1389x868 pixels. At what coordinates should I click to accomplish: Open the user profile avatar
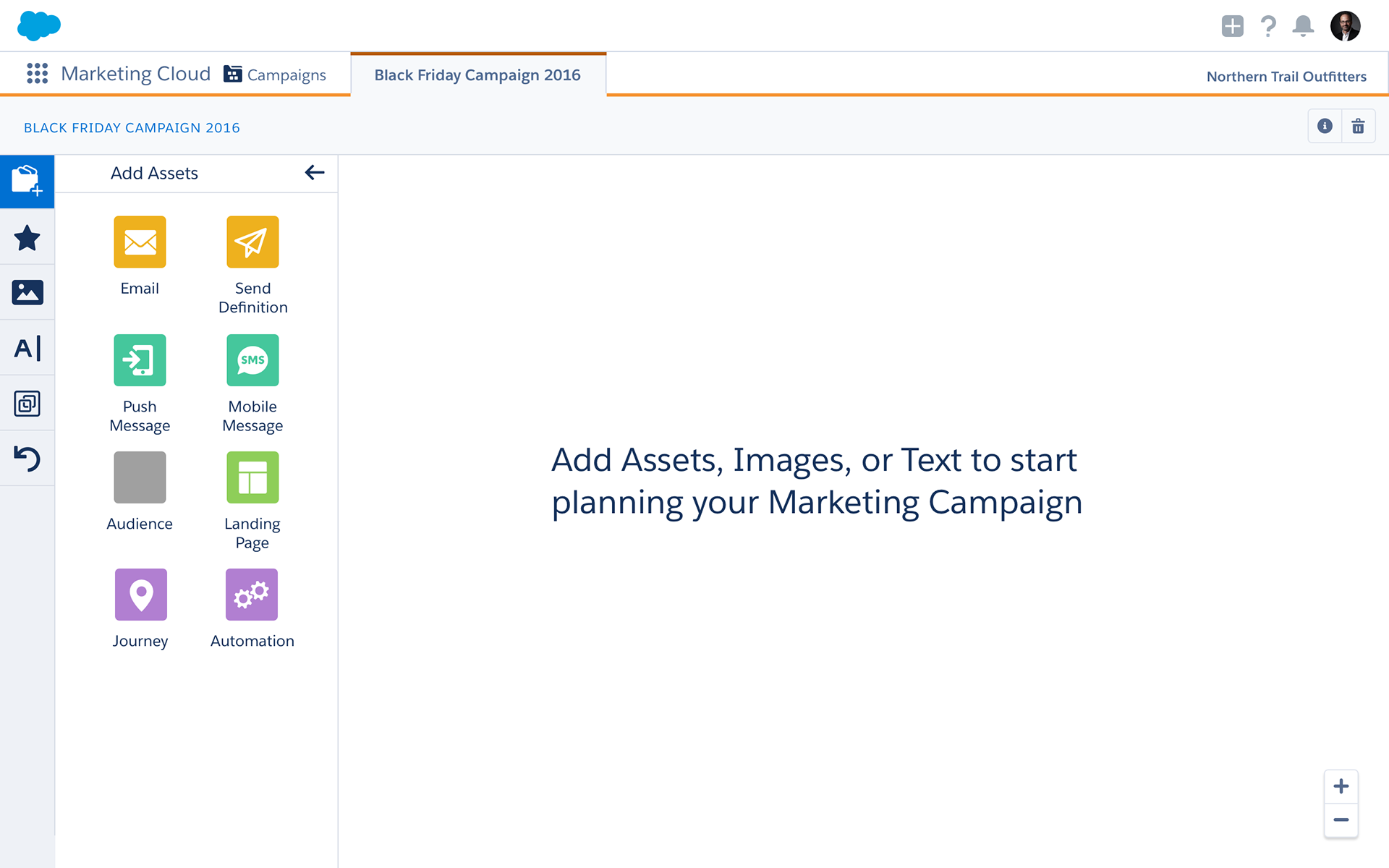1345,26
